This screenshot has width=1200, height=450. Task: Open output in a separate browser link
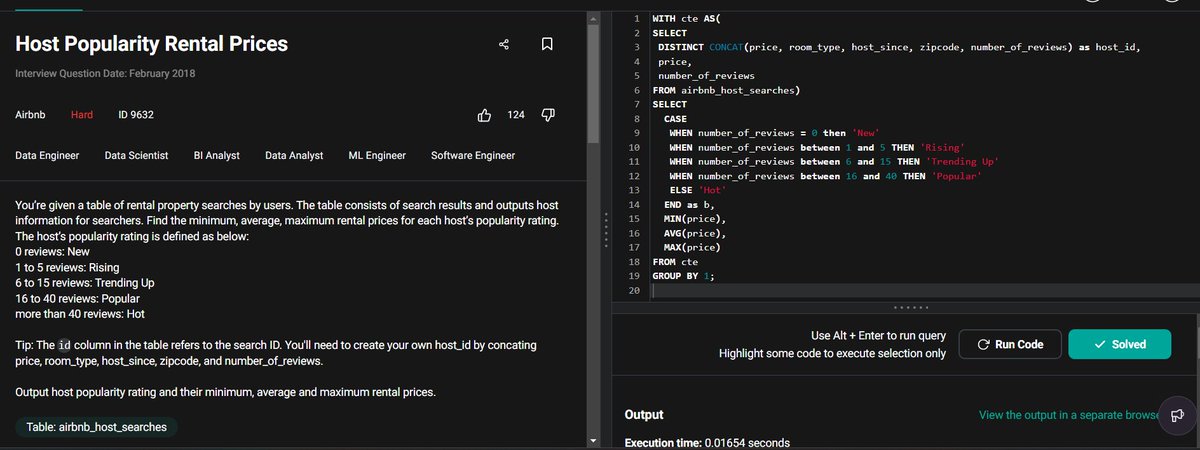[x=1069, y=414]
